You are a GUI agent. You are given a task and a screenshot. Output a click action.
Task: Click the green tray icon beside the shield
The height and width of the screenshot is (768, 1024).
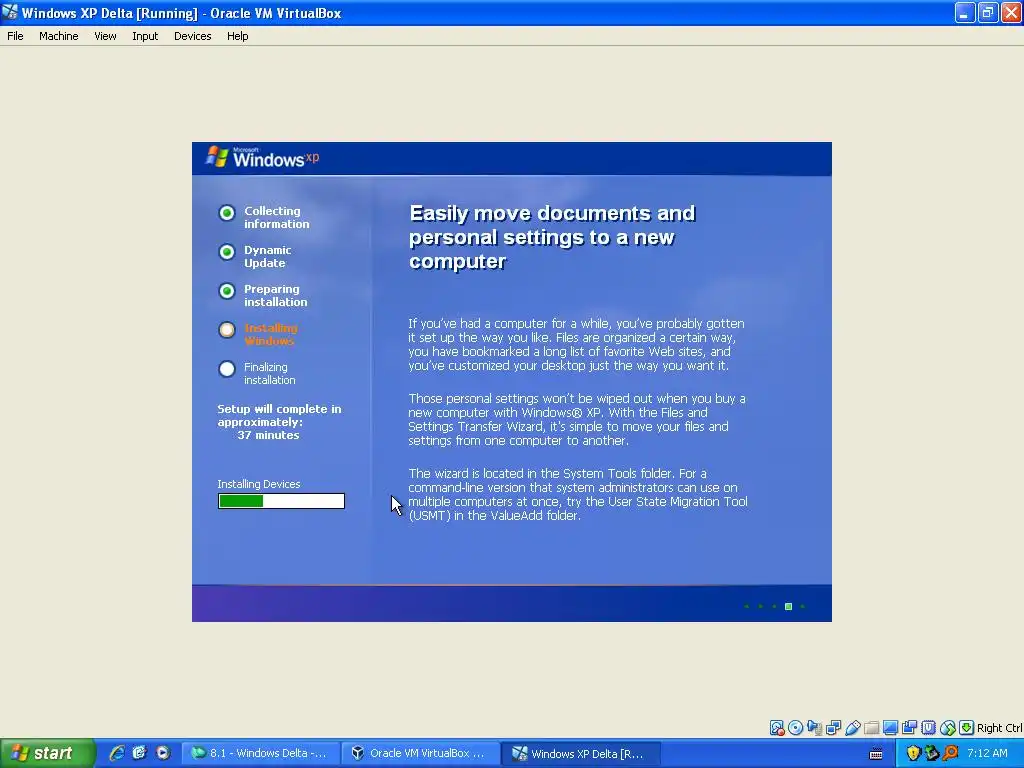(932, 753)
